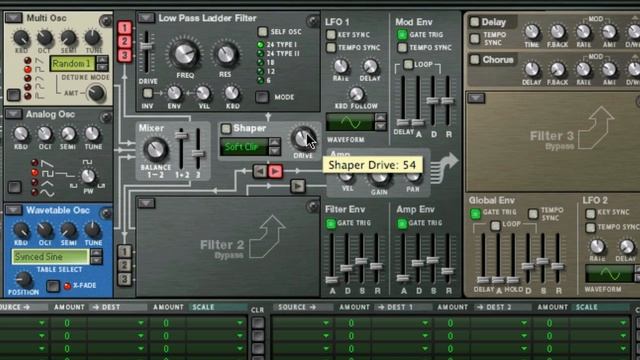Select next Multi Osc detune mode after Random 1
Viewport: 640px width, 360px height.
point(102,67)
